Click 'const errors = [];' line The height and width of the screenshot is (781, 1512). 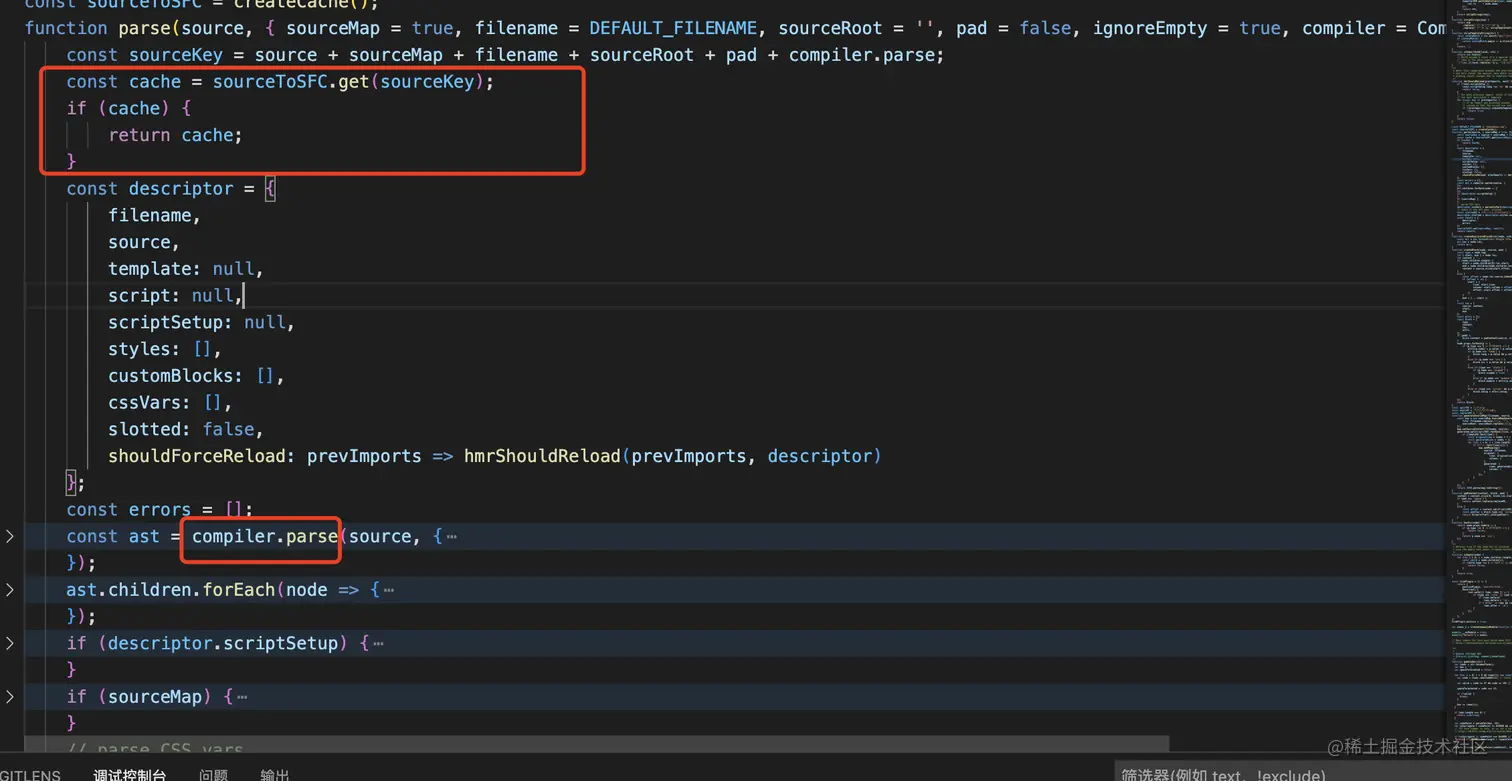[x=160, y=510]
